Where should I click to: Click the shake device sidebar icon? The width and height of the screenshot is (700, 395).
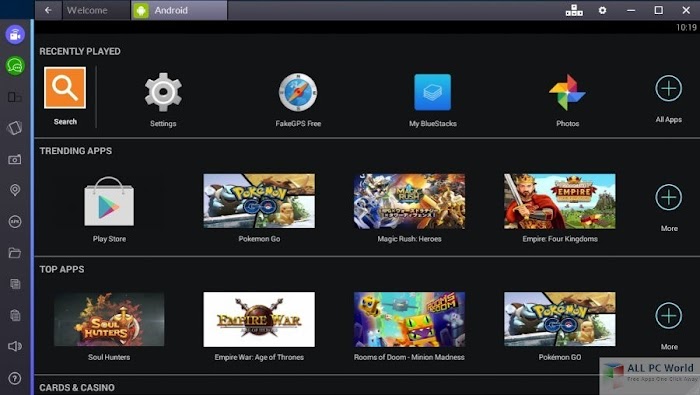pyautogui.click(x=15, y=128)
